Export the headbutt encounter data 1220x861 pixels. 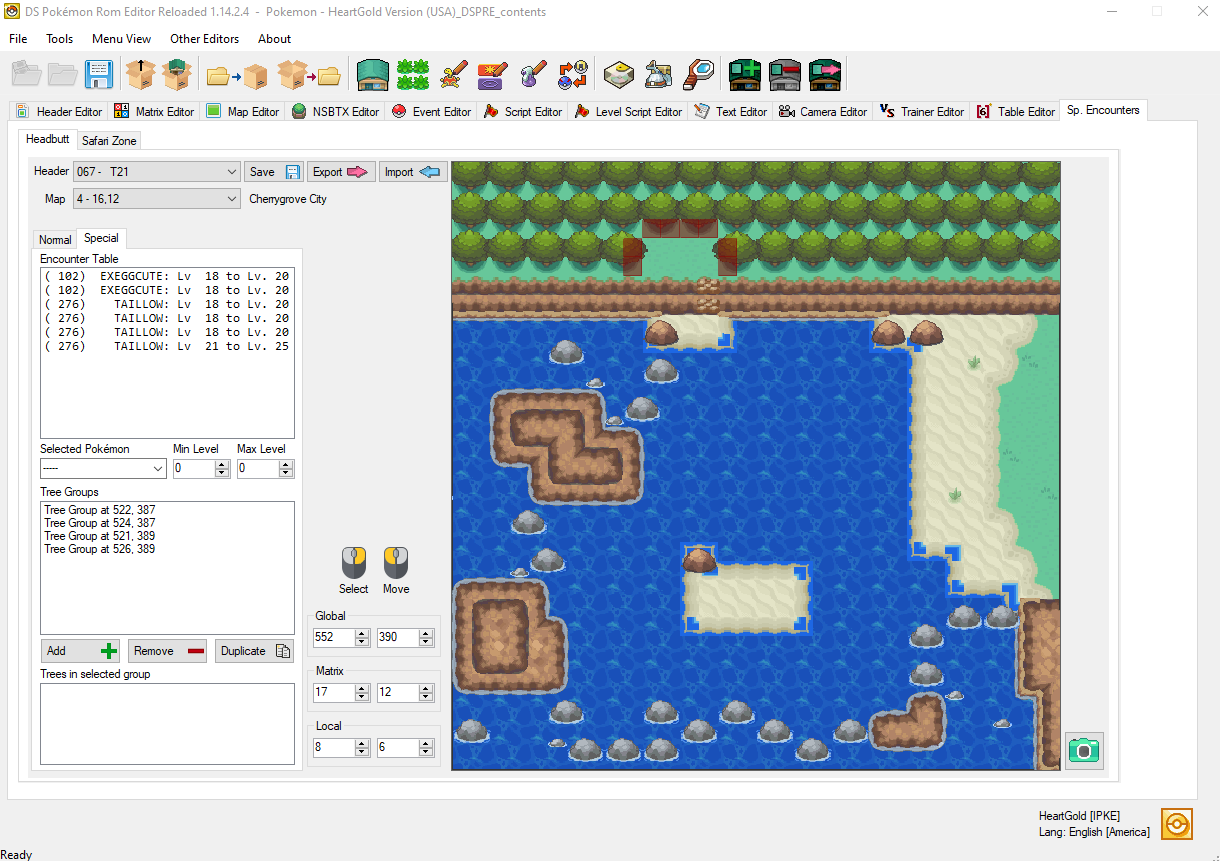pos(341,171)
